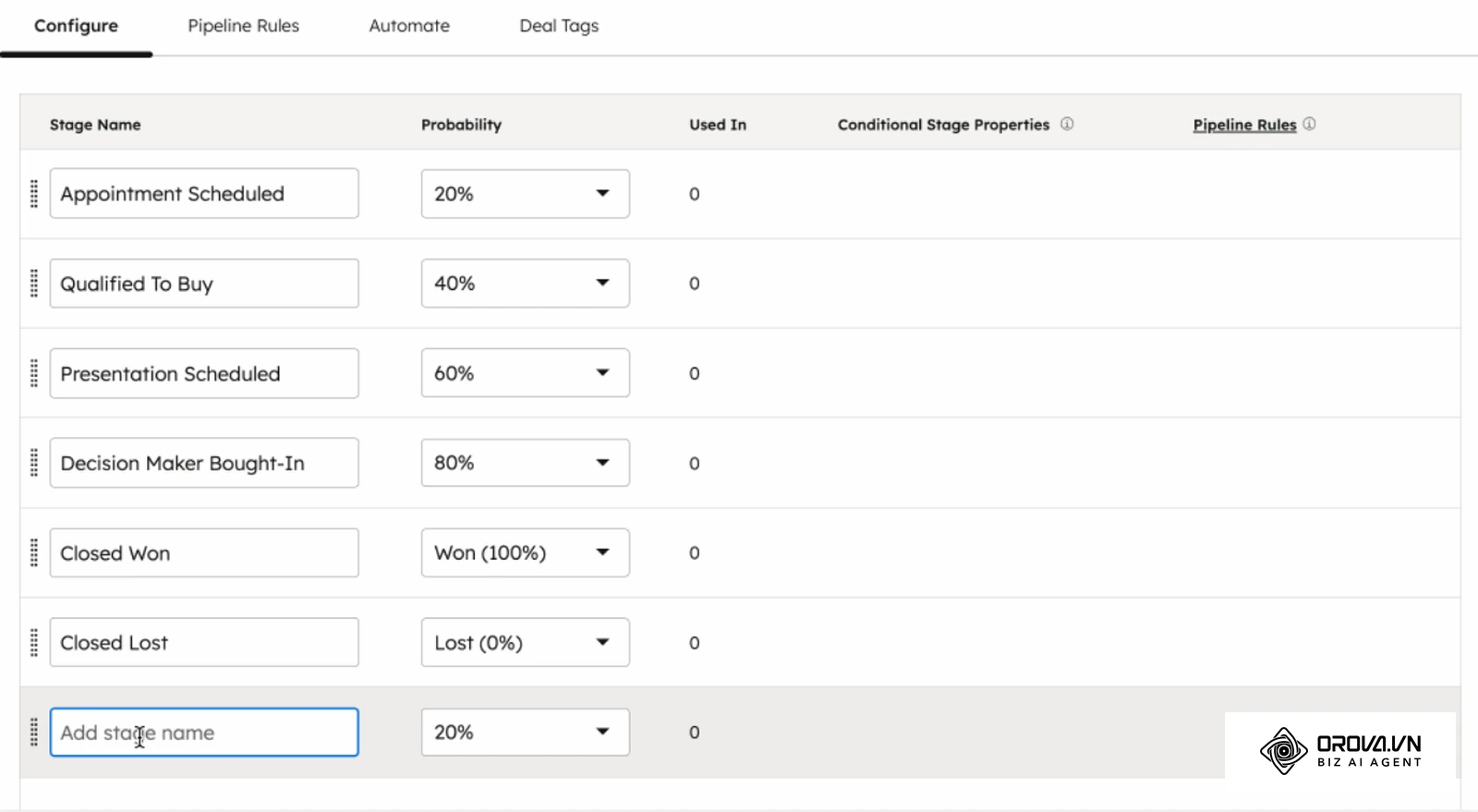Screen dimensions: 1478x812
Task: Click the Probability column header
Action: coord(461,125)
